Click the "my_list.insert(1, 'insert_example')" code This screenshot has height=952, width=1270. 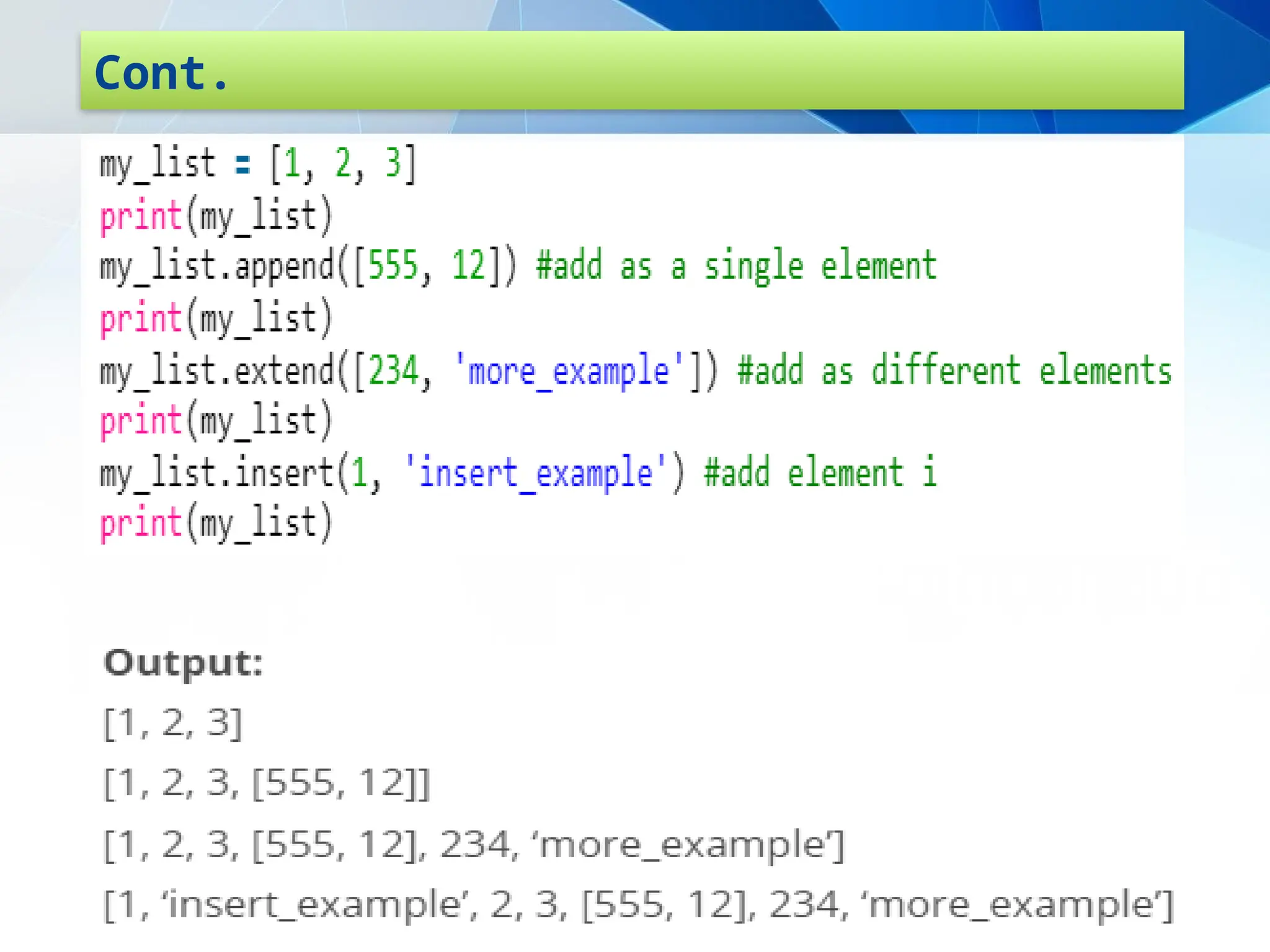(x=392, y=474)
